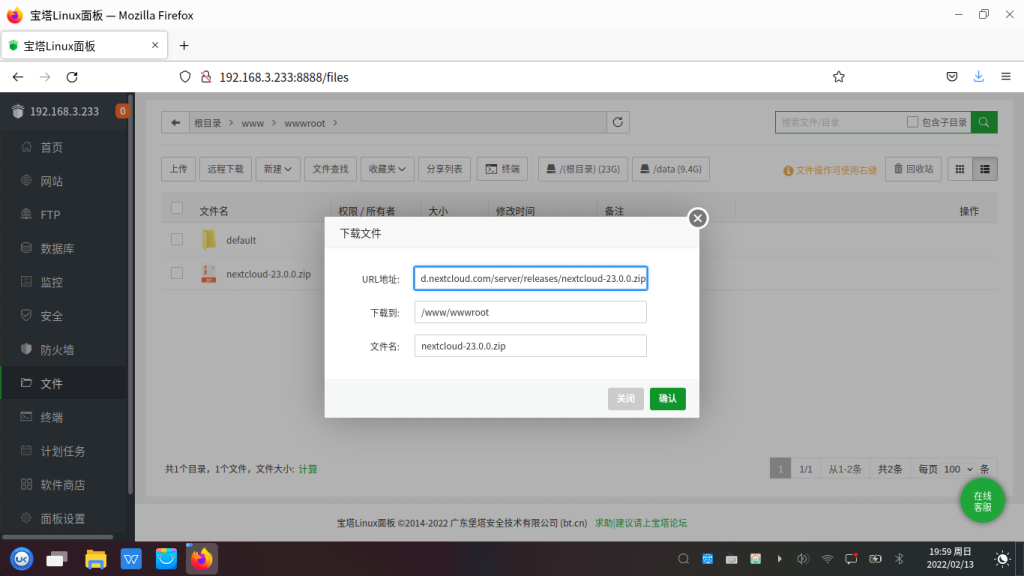Viewport: 1024px width, 576px height.
Task: Enable the include subdirectories checkbox
Action: click(912, 122)
